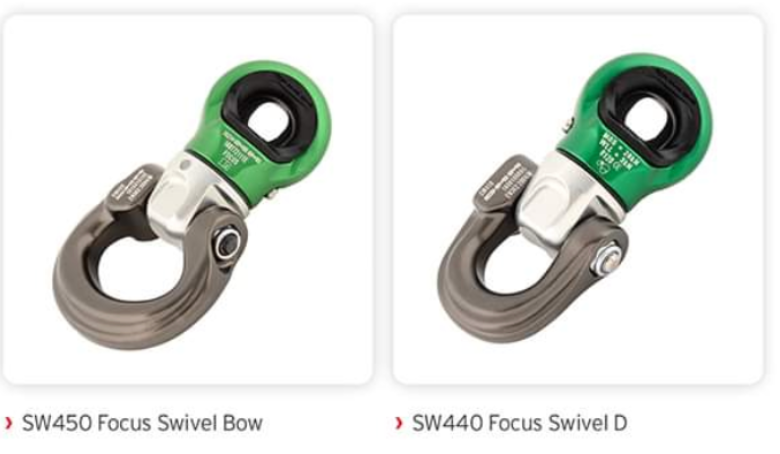Click red chevron beside SW440 Focus Swivel D

click(x=399, y=423)
